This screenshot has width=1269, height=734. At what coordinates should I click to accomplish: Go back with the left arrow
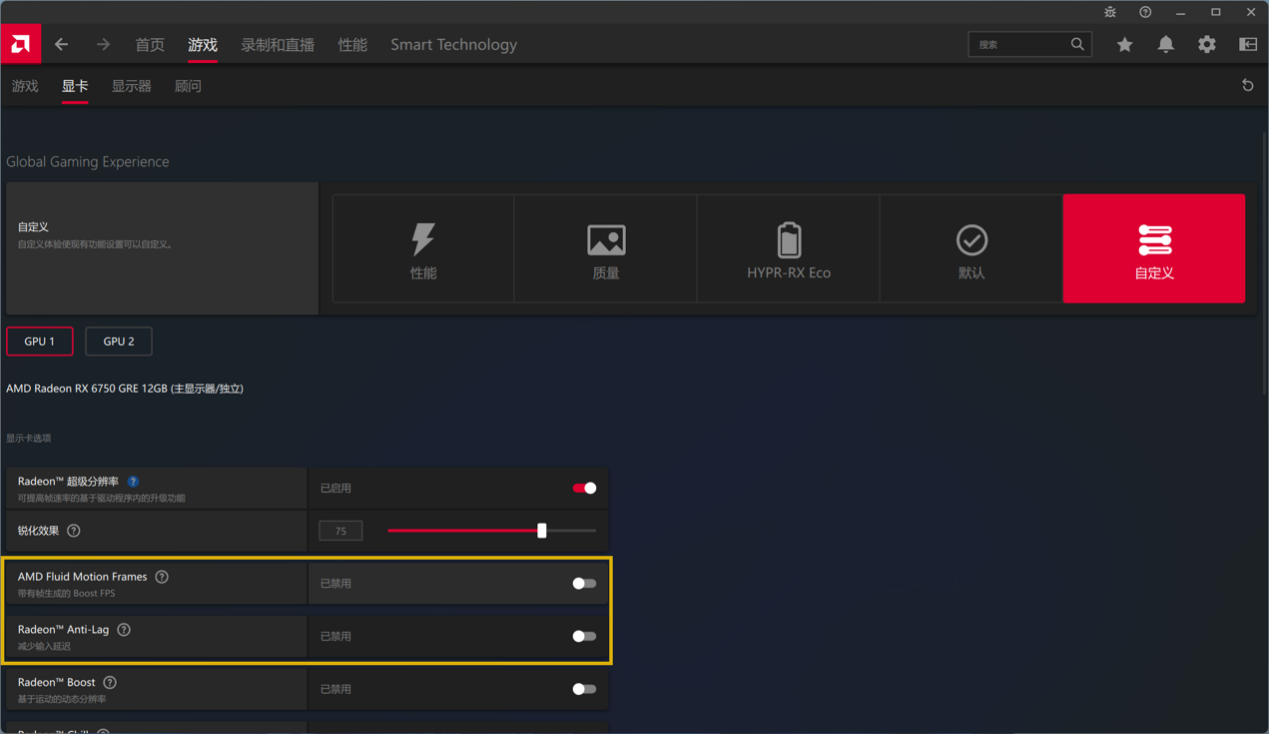point(62,44)
